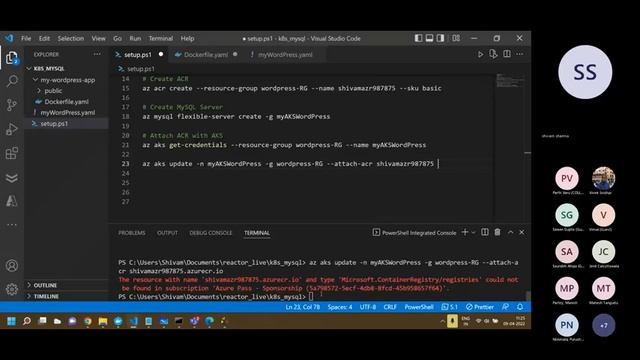
Task: Select the TERMINAL panel tab
Action: point(257,233)
